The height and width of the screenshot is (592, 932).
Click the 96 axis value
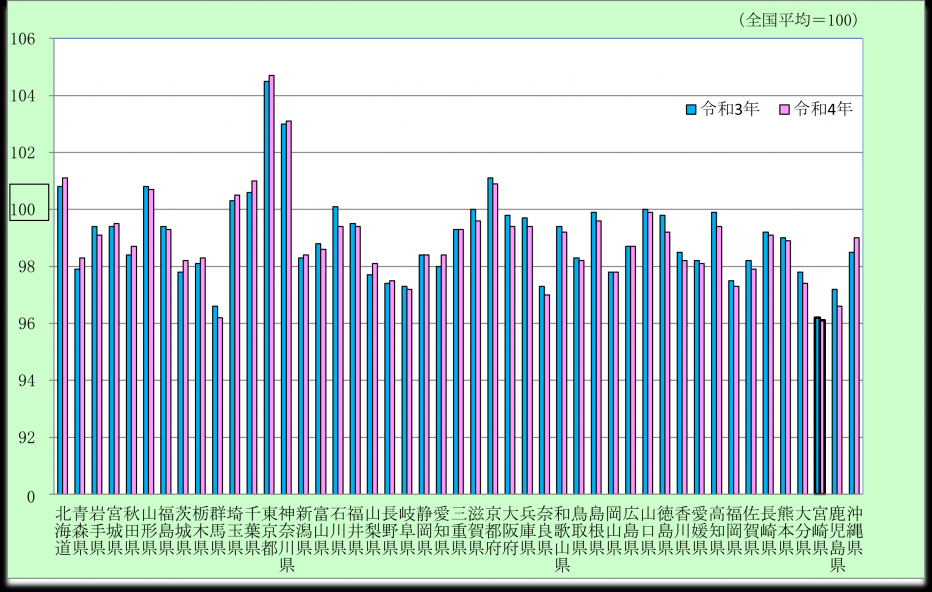point(27,324)
